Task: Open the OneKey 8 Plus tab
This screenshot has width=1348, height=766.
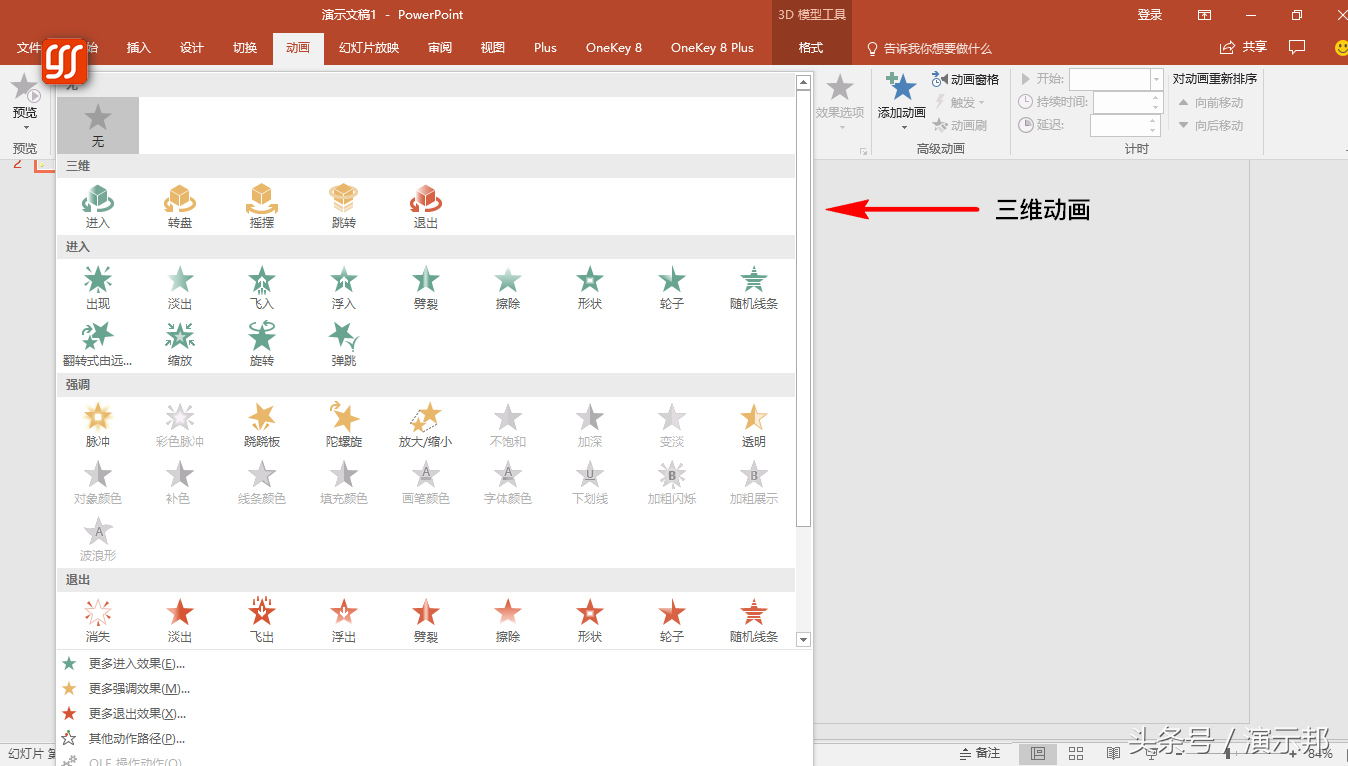Action: [x=712, y=48]
